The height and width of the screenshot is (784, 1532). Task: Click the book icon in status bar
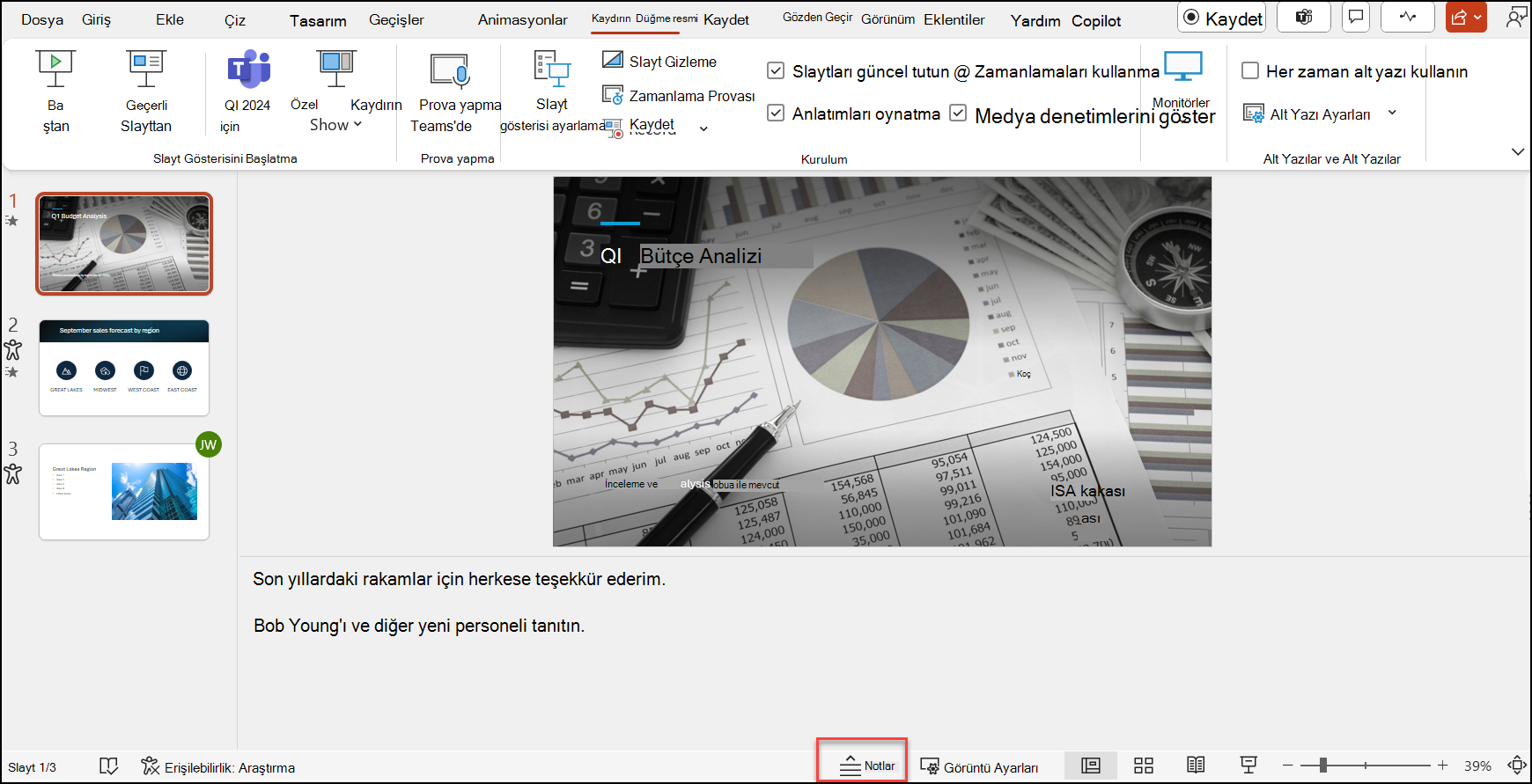point(108,766)
